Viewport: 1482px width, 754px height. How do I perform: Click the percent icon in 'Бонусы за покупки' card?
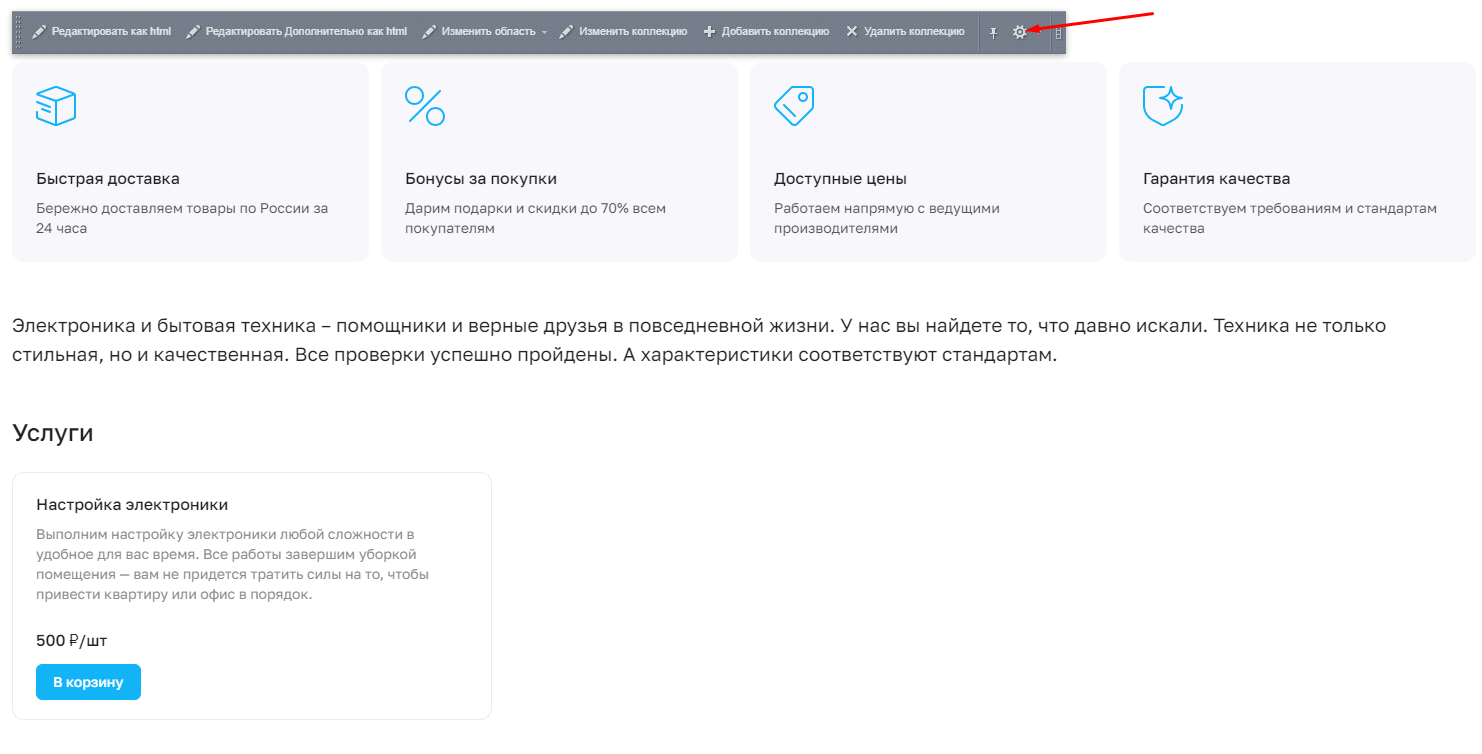(x=425, y=105)
